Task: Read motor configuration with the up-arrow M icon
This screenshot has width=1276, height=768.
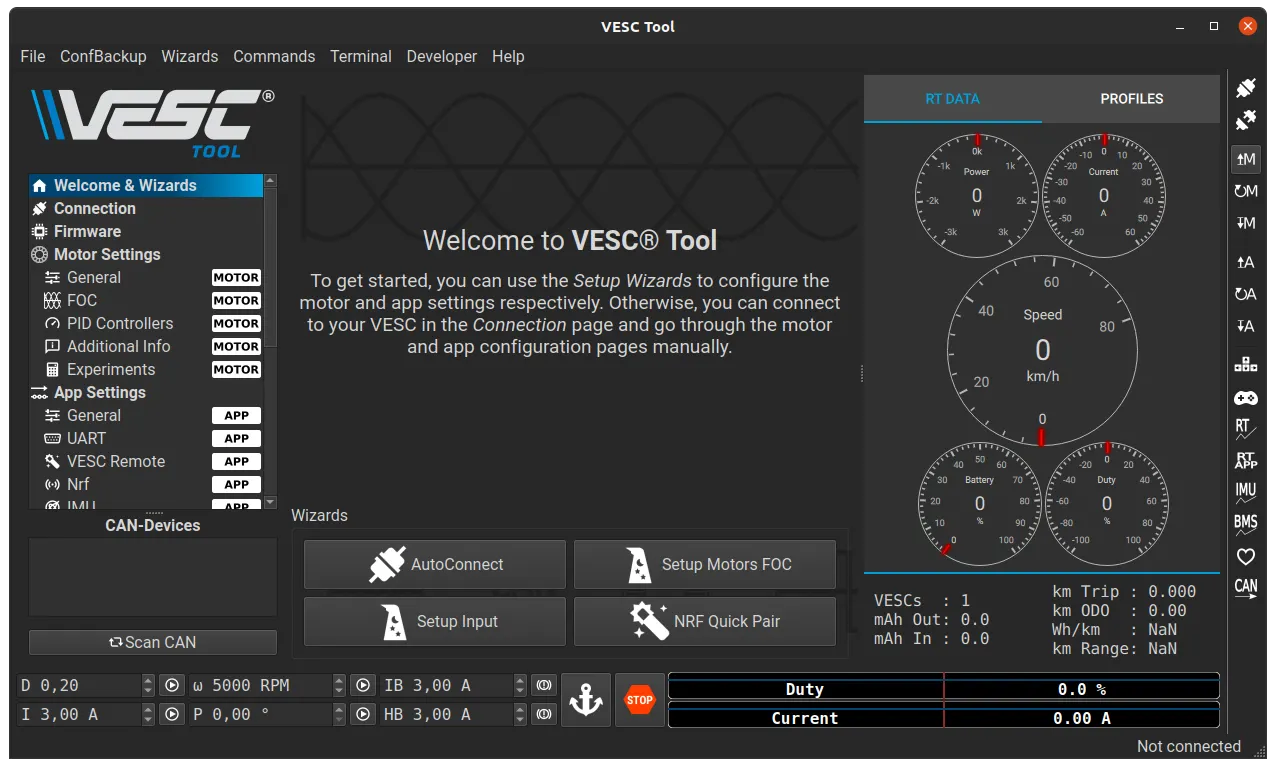Action: [x=1245, y=159]
